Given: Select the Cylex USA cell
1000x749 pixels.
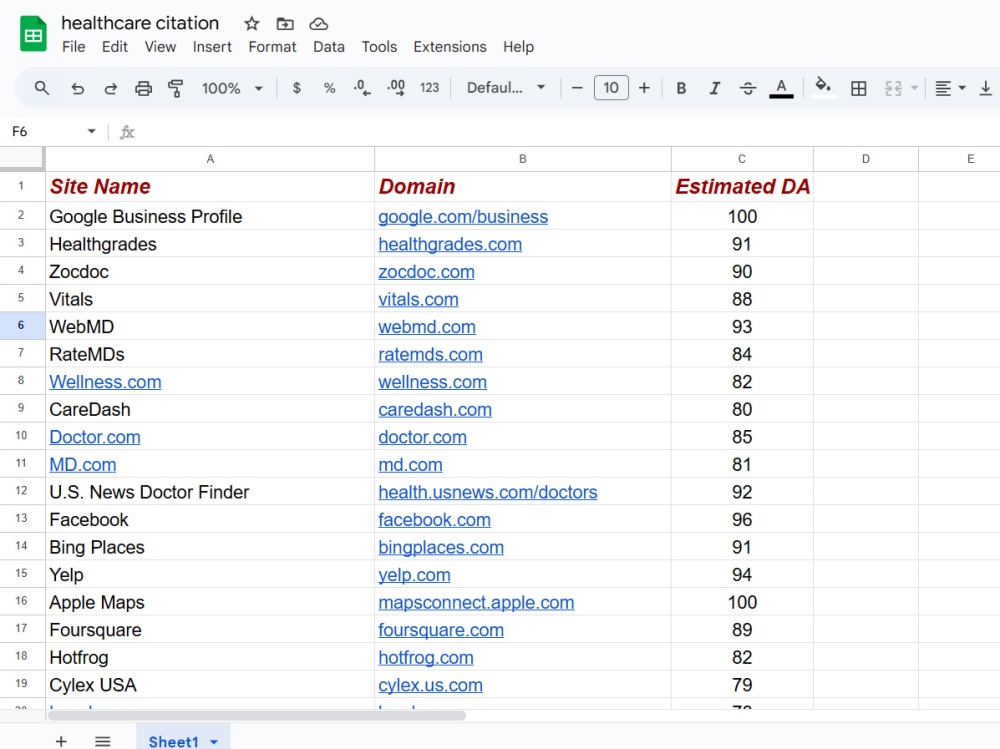Looking at the screenshot, I should 210,685.
